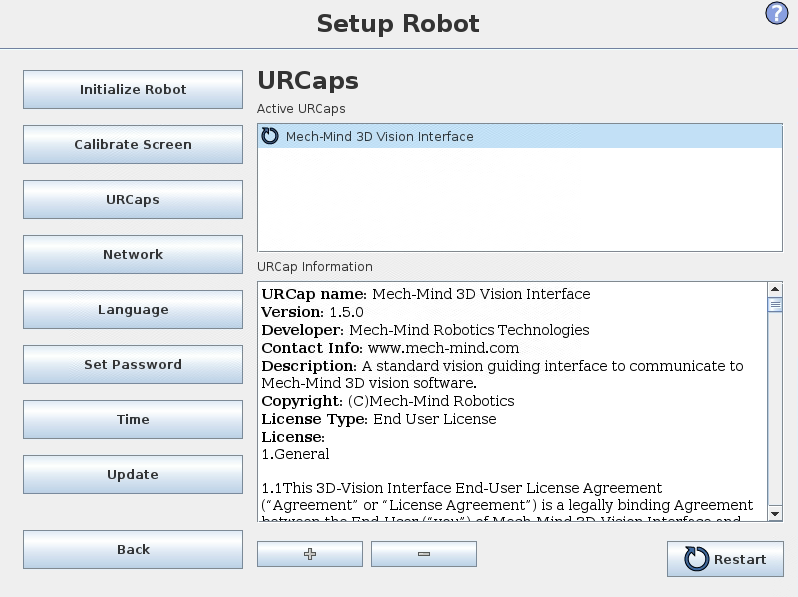The width and height of the screenshot is (798, 597).
Task: Open Language settings
Action: (x=133, y=309)
